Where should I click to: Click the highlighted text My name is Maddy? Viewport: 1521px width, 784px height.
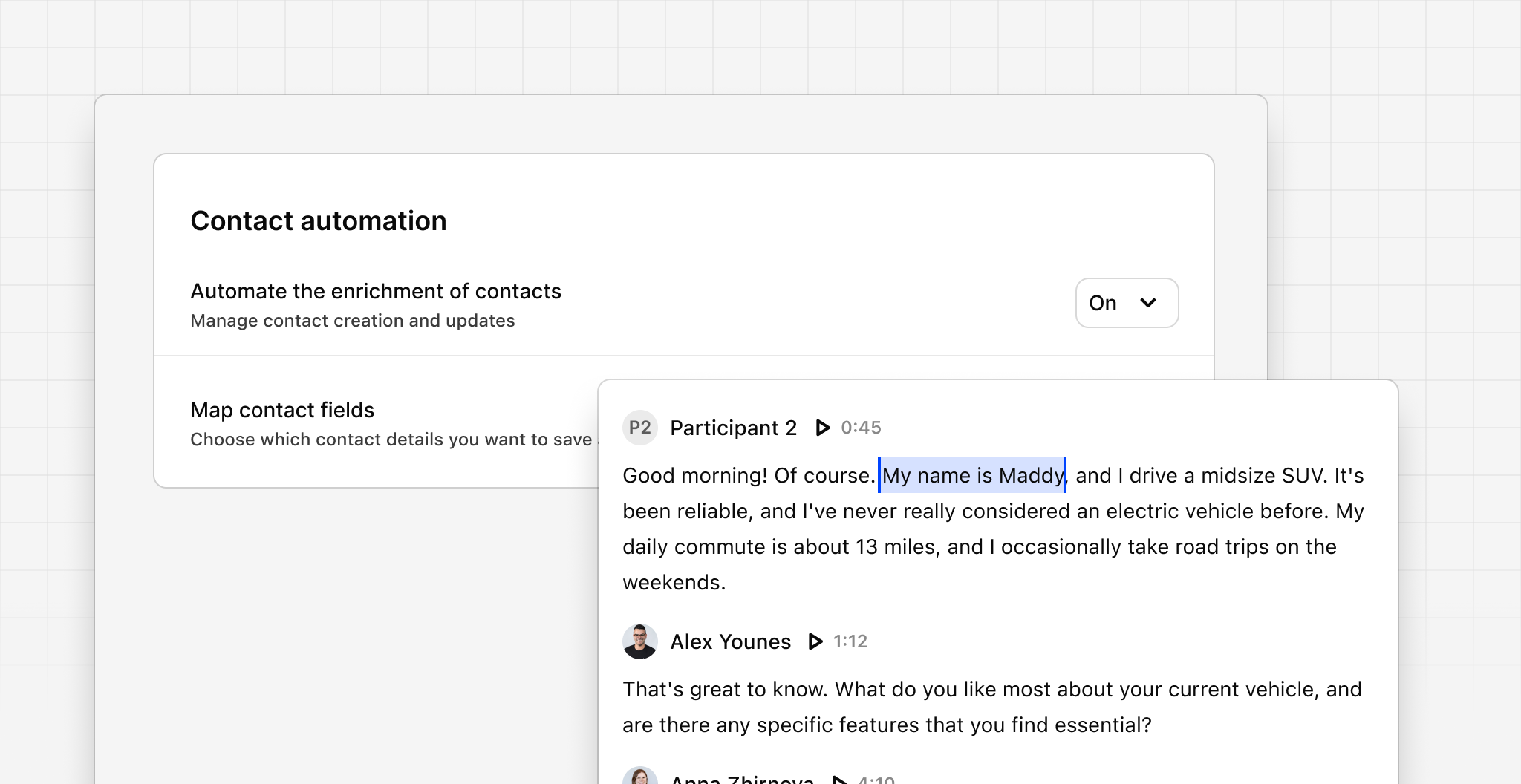click(x=972, y=475)
